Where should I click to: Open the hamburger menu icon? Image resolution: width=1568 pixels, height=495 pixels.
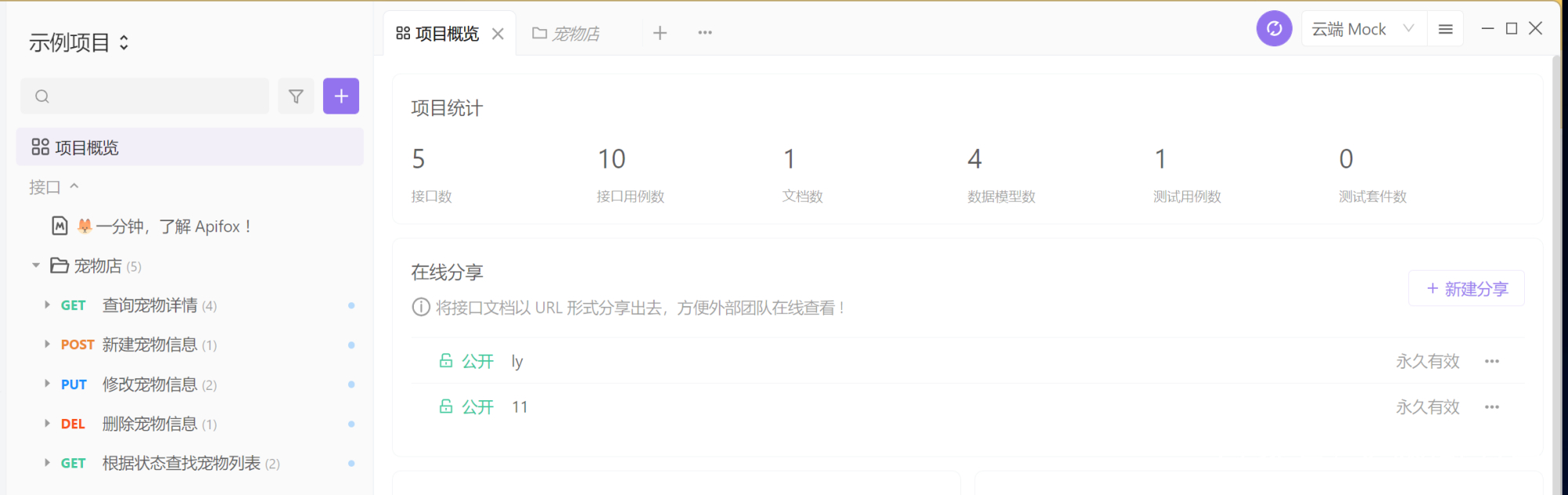pyautogui.click(x=1446, y=29)
